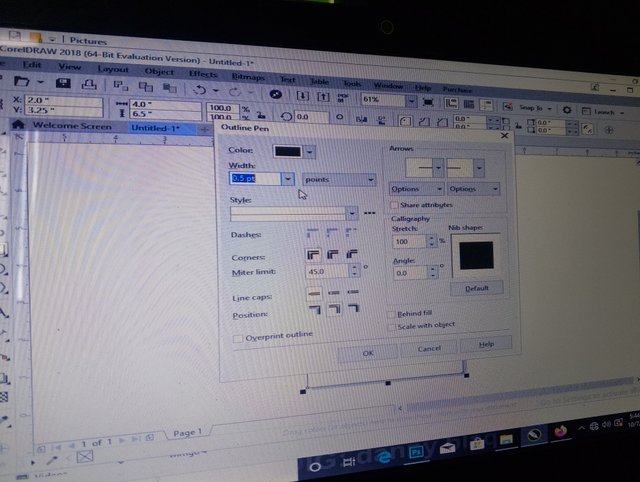
Task: Click the Cancel button
Action: tap(429, 348)
